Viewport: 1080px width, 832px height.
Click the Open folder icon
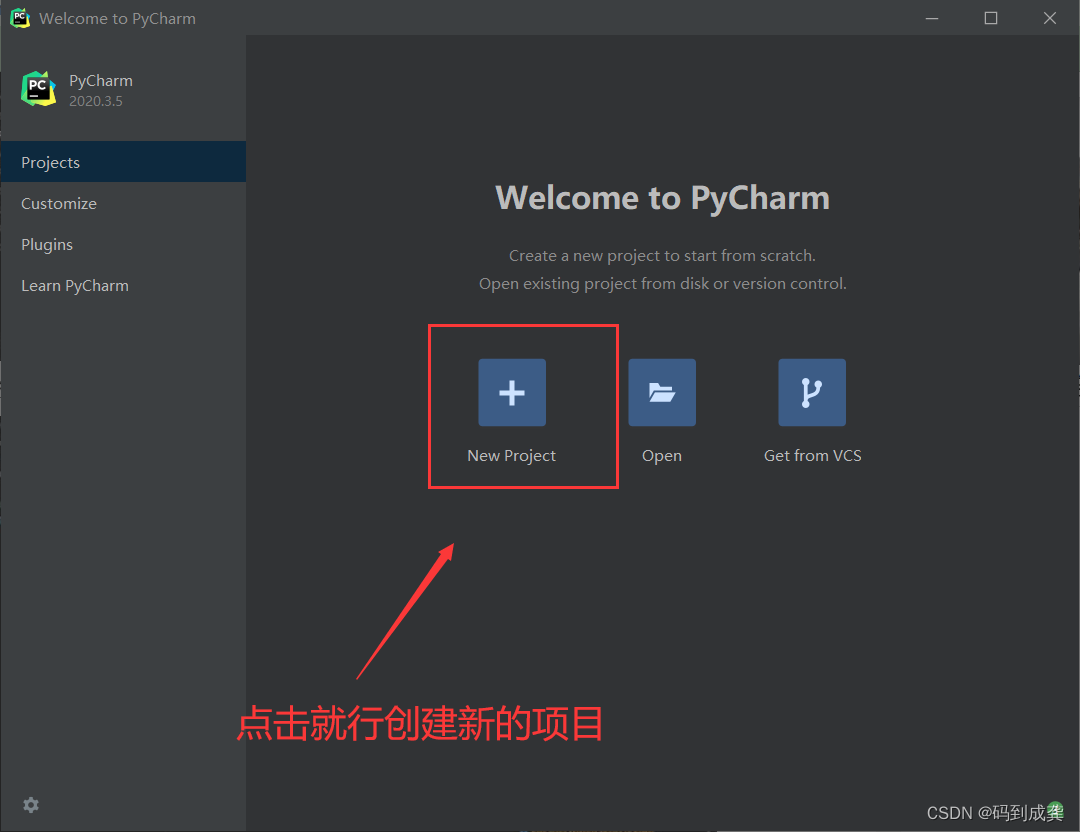point(661,392)
